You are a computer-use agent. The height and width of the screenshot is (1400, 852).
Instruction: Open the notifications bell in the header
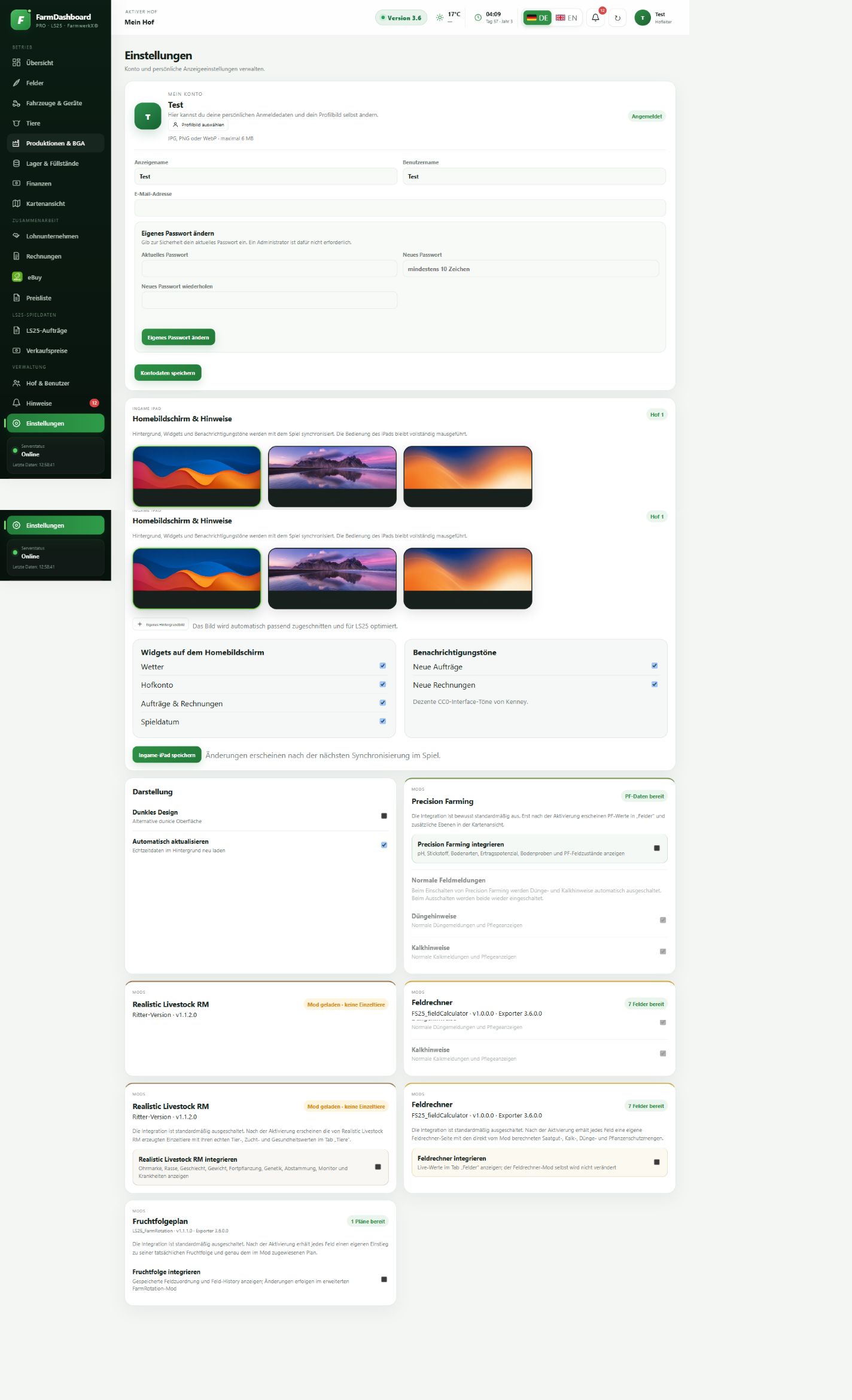(x=595, y=18)
